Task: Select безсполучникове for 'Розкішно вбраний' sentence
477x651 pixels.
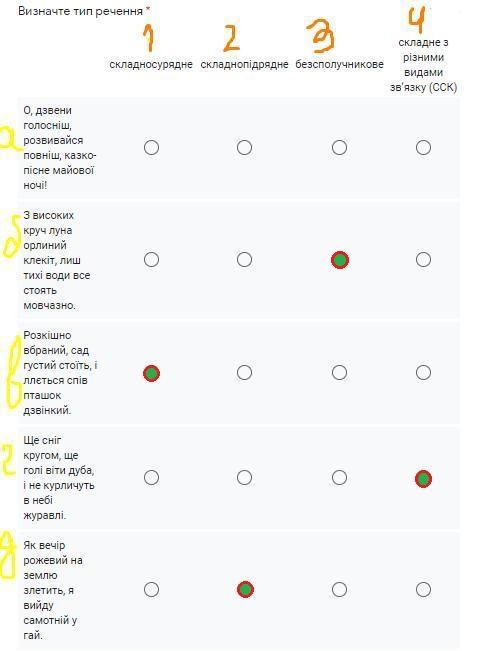Action: [339, 372]
